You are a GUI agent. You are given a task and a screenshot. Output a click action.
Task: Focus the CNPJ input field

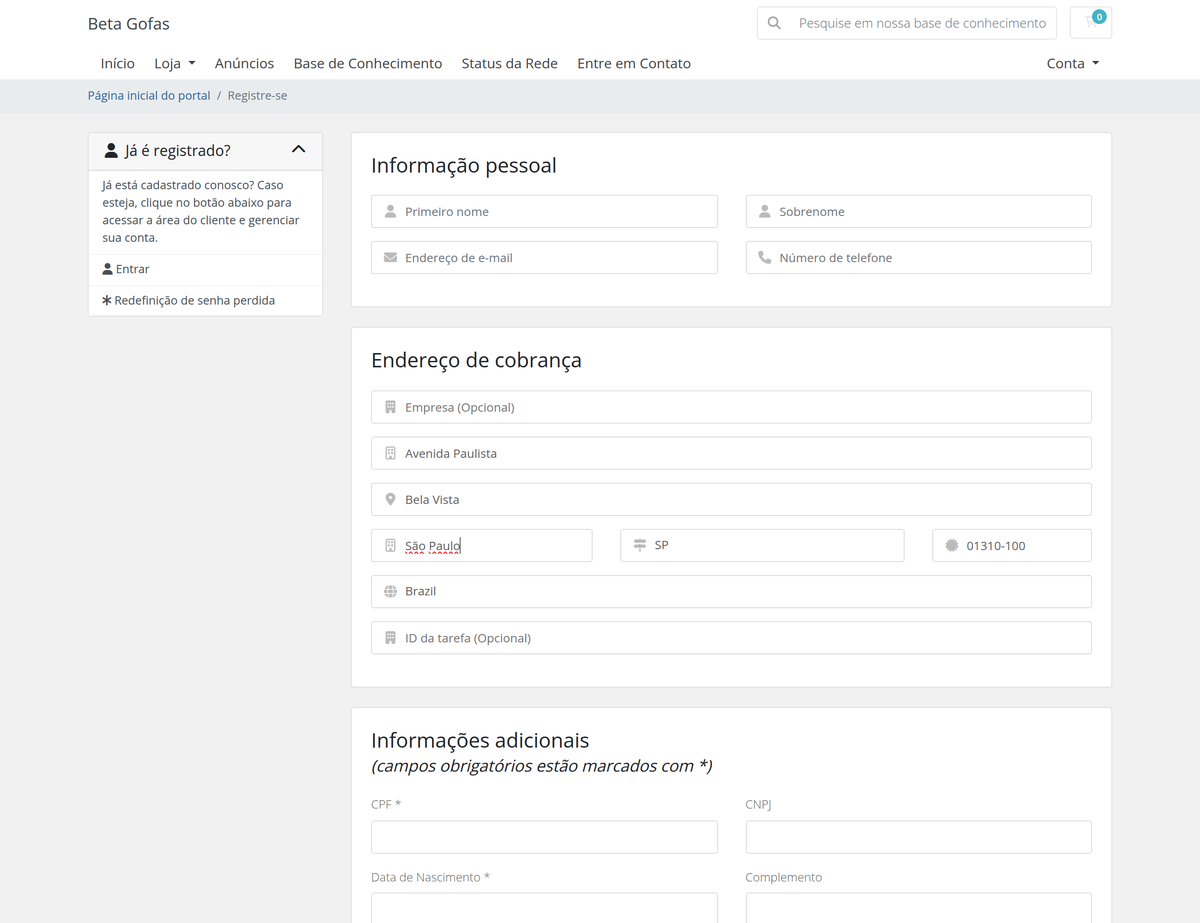coord(919,838)
